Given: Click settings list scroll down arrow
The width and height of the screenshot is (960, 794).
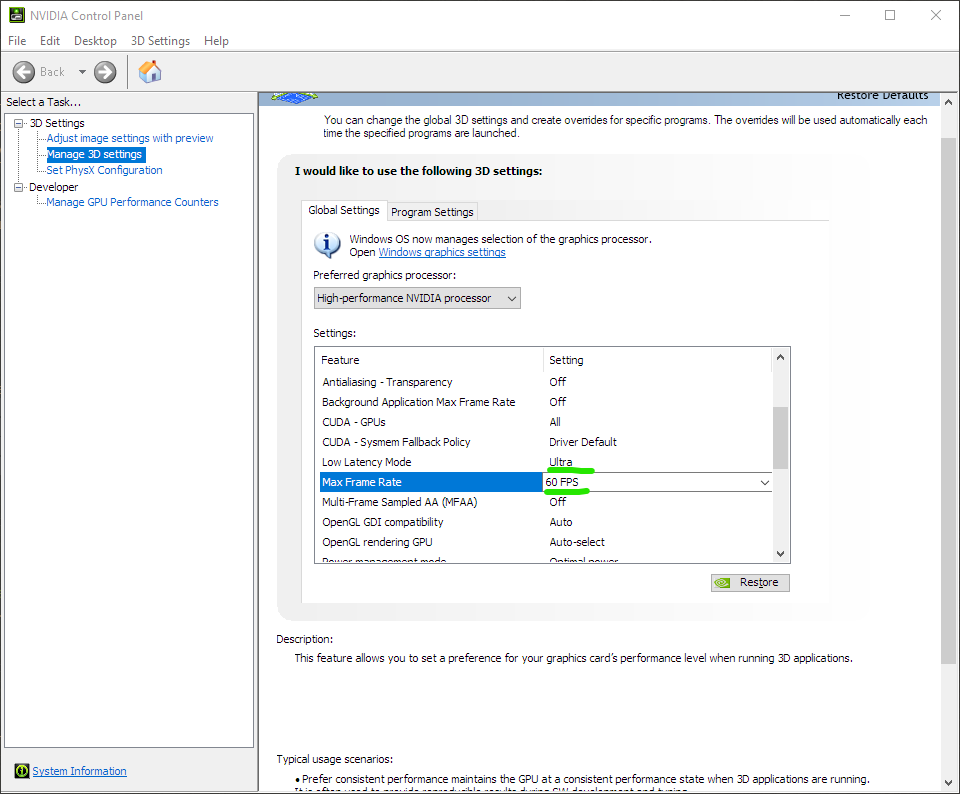Looking at the screenshot, I should point(781,554).
